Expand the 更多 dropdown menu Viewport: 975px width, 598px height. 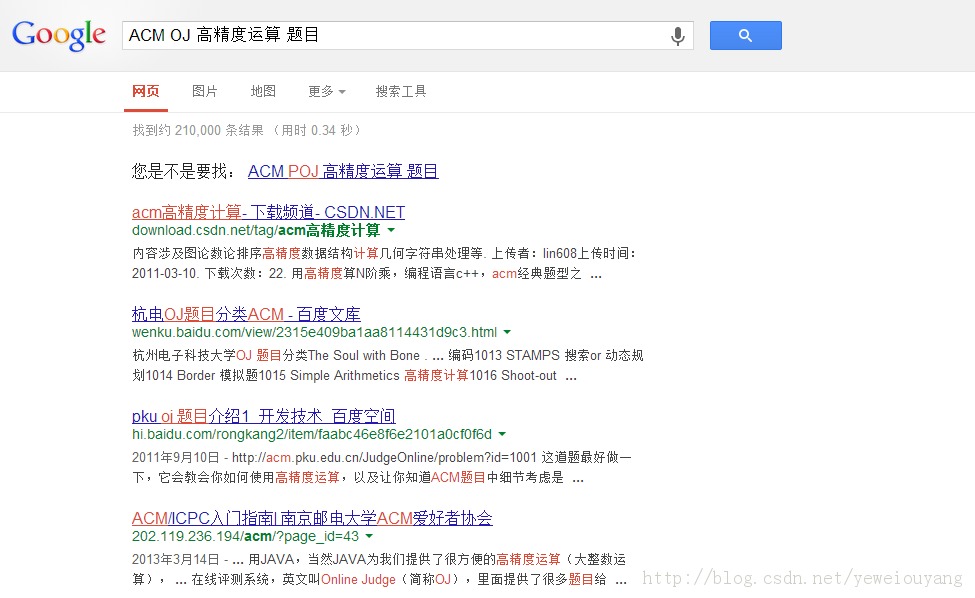coord(326,91)
